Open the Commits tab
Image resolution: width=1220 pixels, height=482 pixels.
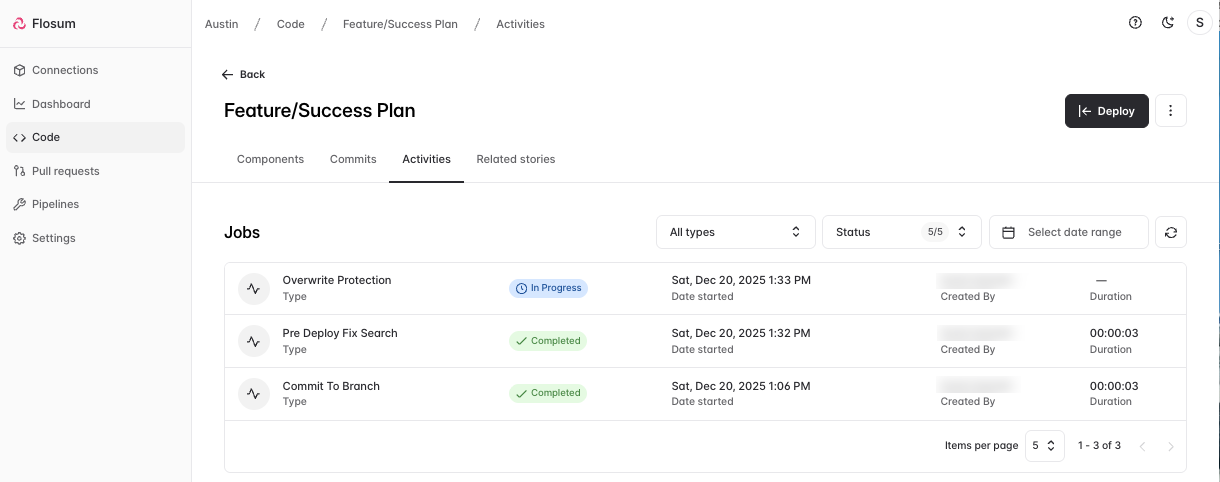pos(353,159)
